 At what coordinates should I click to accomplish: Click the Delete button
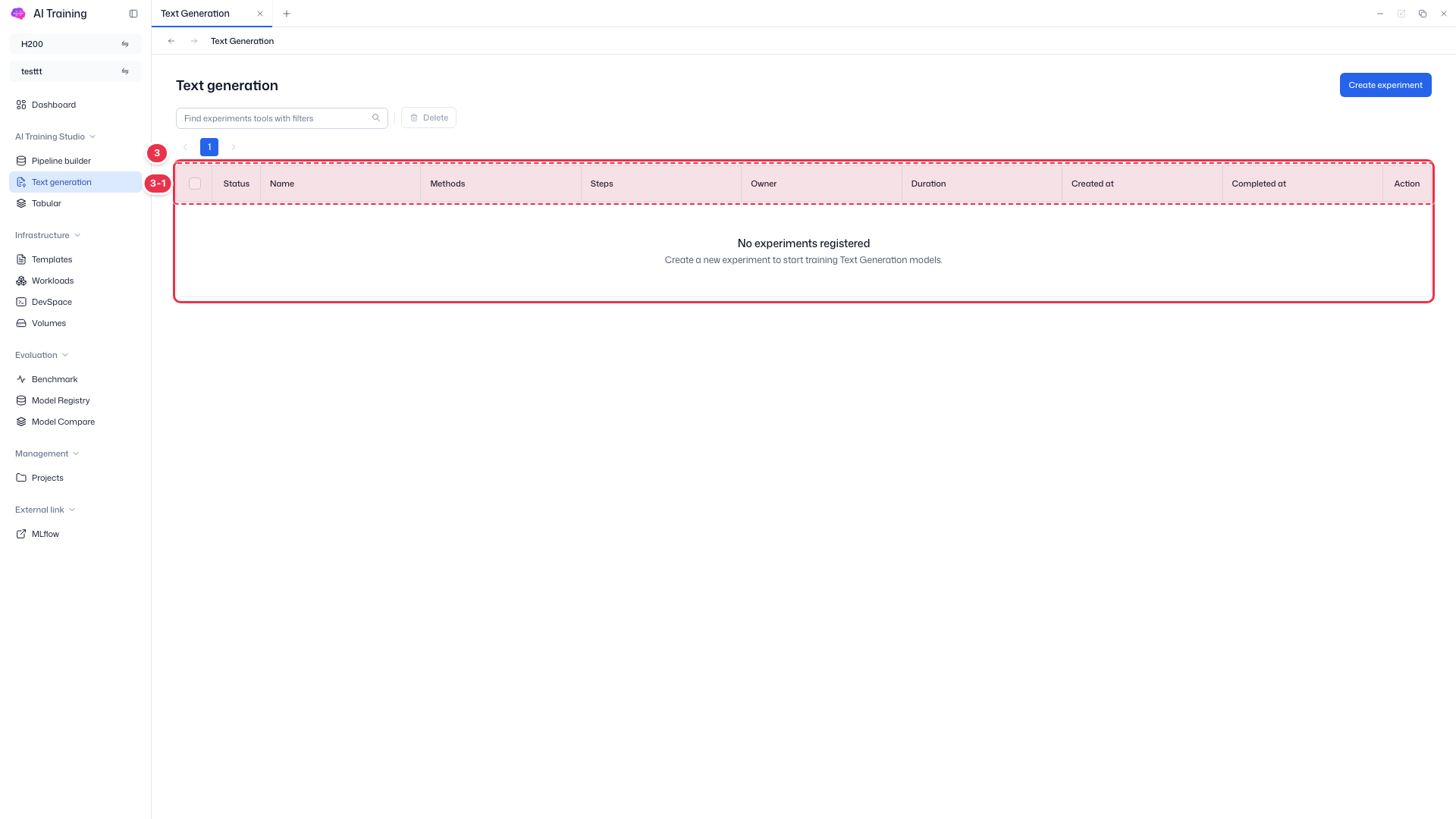(x=428, y=118)
